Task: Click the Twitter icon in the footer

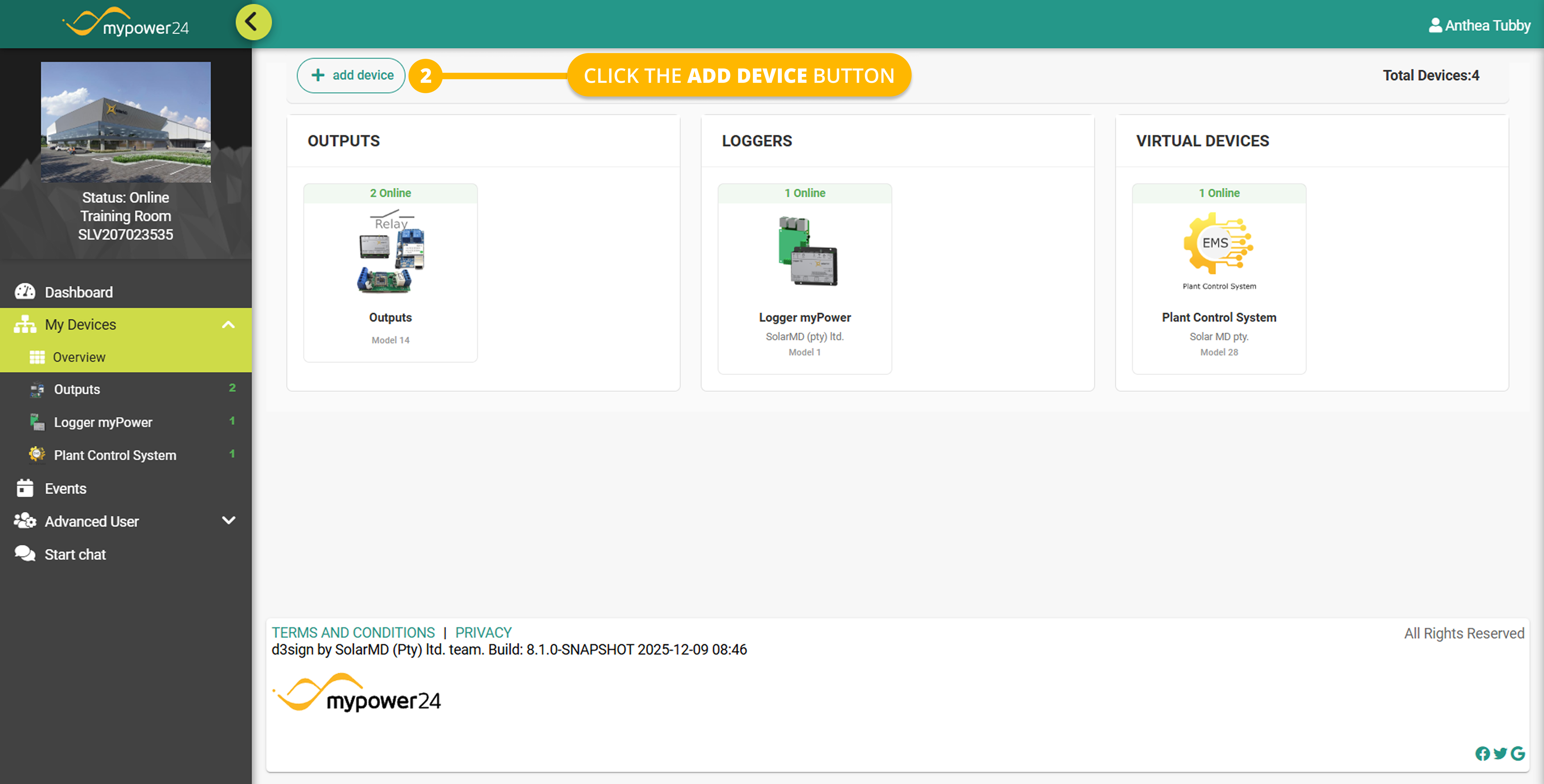Action: click(x=1500, y=753)
